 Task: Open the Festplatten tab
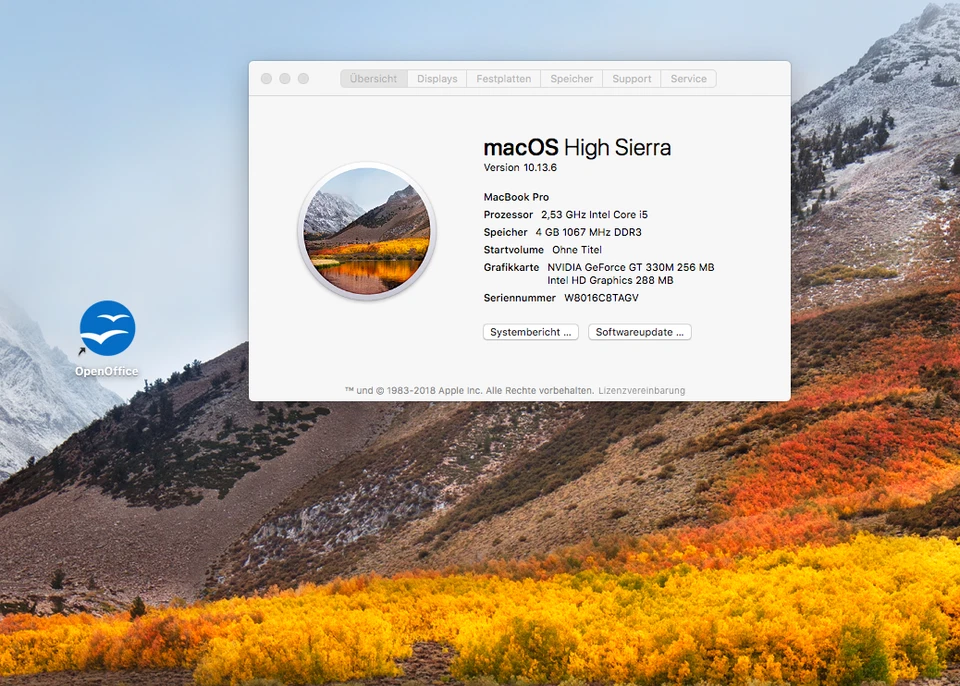point(503,78)
